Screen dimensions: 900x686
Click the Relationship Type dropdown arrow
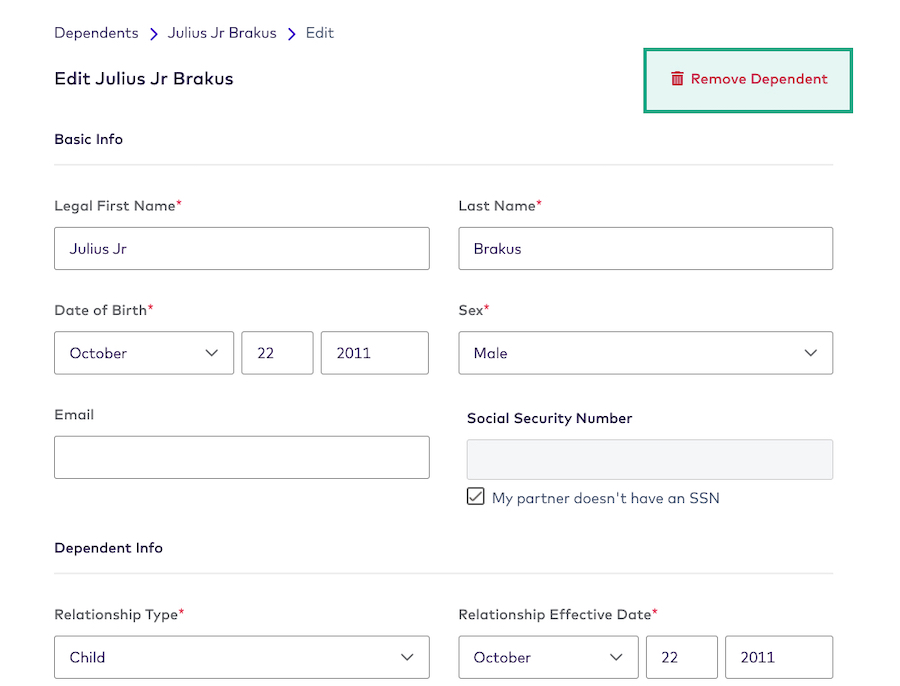click(x=407, y=657)
